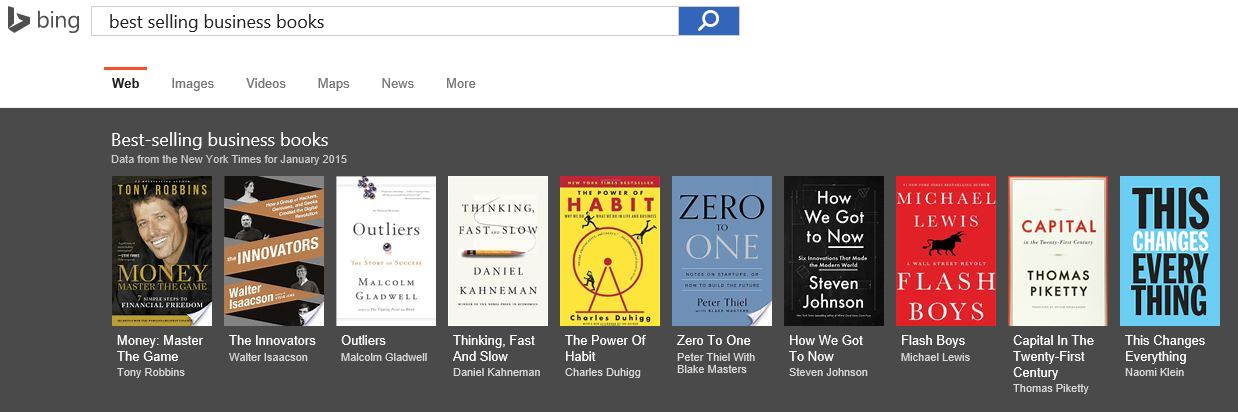Click inside the search query box
Viewport: 1238px width, 412px height.
coord(384,21)
